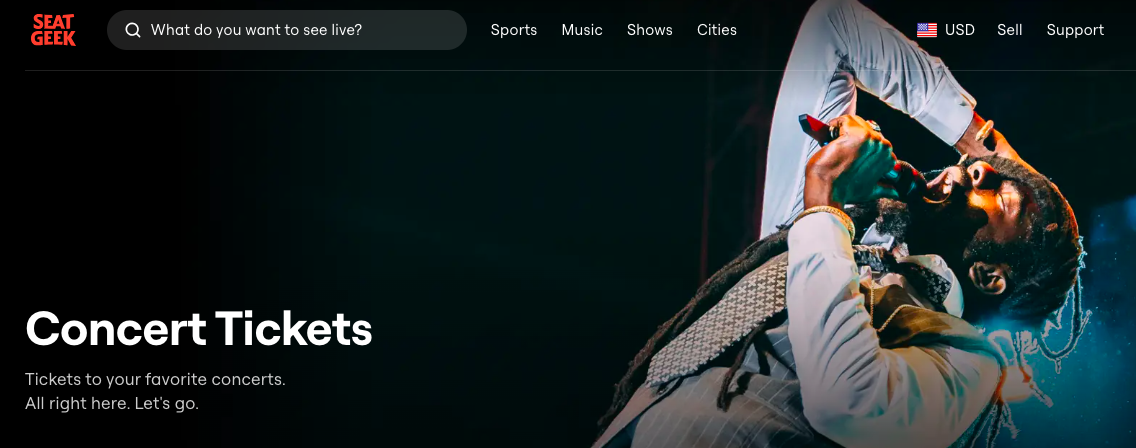This screenshot has height=448, width=1136.
Task: Click the "All right here. Let's go." line
Action: [x=112, y=404]
